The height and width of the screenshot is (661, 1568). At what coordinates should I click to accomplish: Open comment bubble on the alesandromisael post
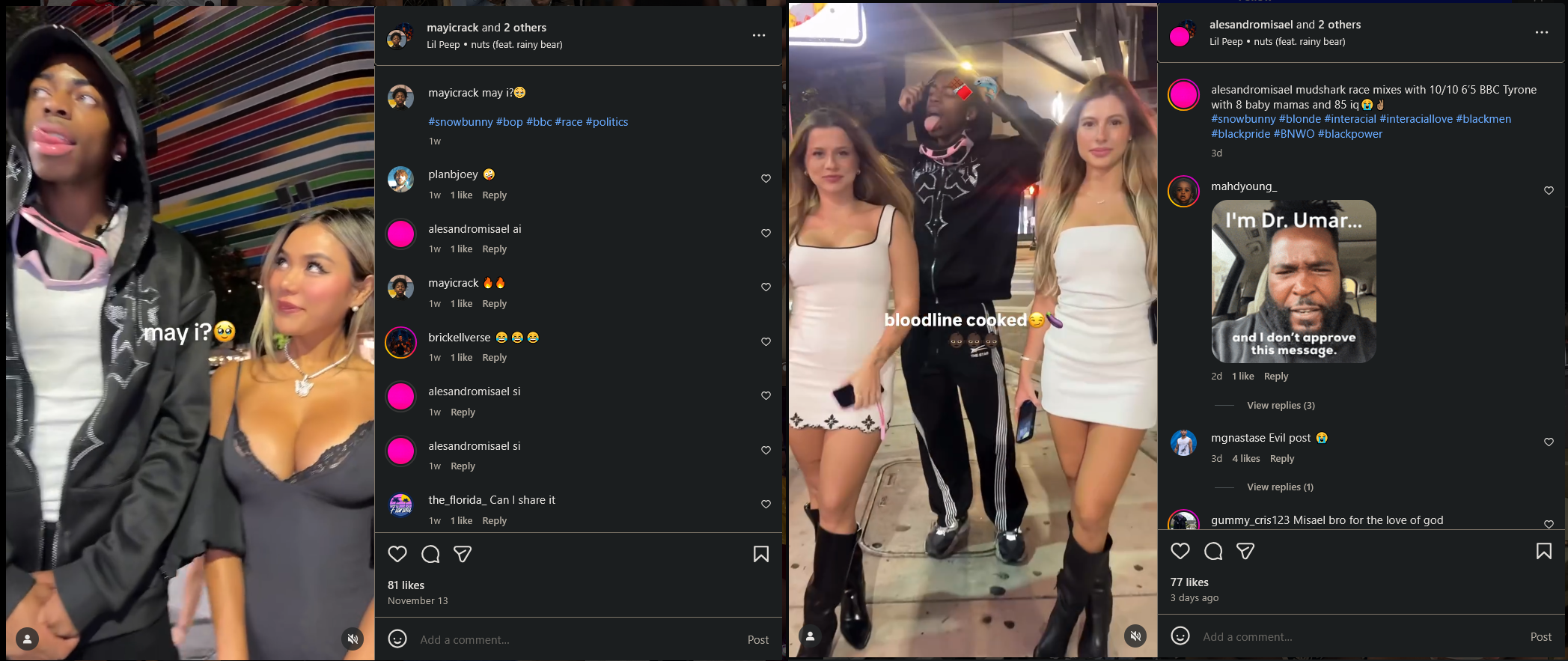click(x=1213, y=552)
